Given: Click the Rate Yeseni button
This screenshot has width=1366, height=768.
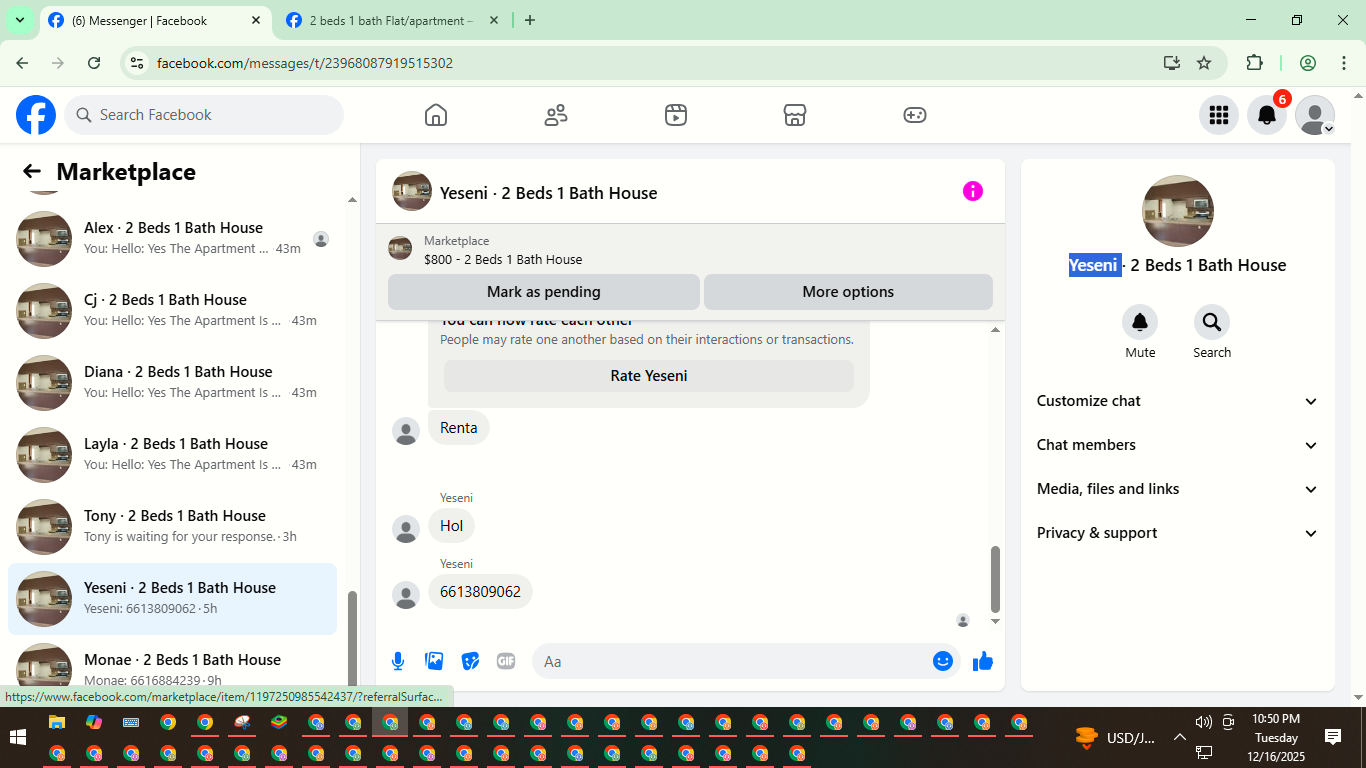Looking at the screenshot, I should click(x=649, y=376).
